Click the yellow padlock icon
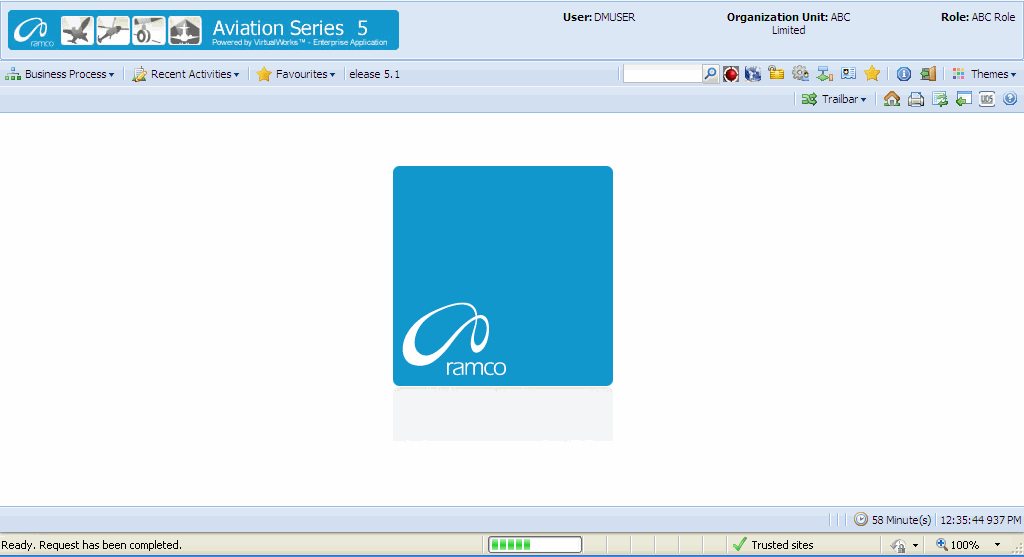 tap(776, 74)
